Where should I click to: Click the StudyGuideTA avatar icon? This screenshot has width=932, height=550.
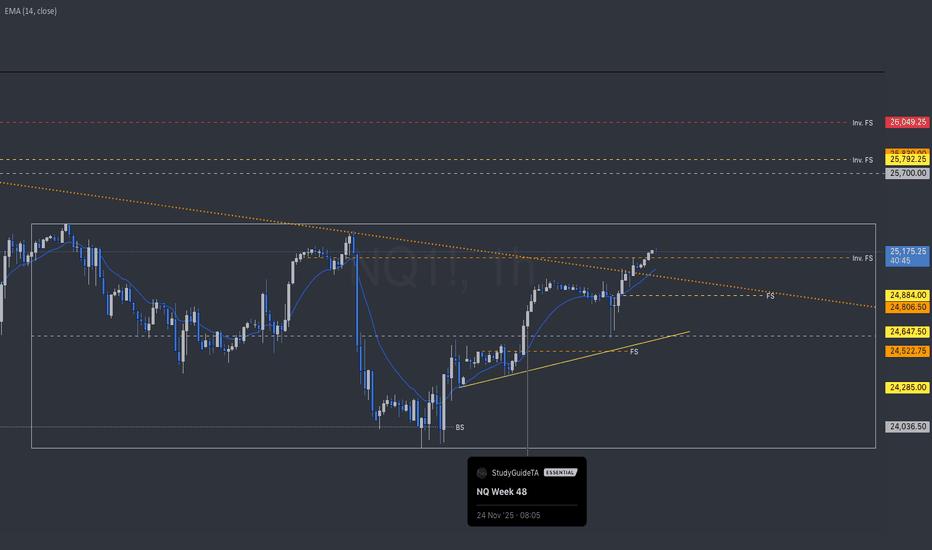tap(482, 473)
